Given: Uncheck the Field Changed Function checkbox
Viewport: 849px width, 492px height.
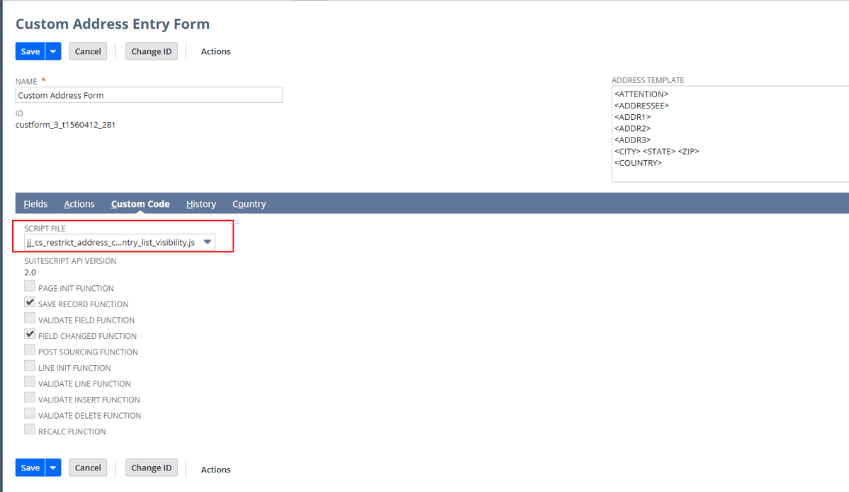Looking at the screenshot, I should coord(30,335).
